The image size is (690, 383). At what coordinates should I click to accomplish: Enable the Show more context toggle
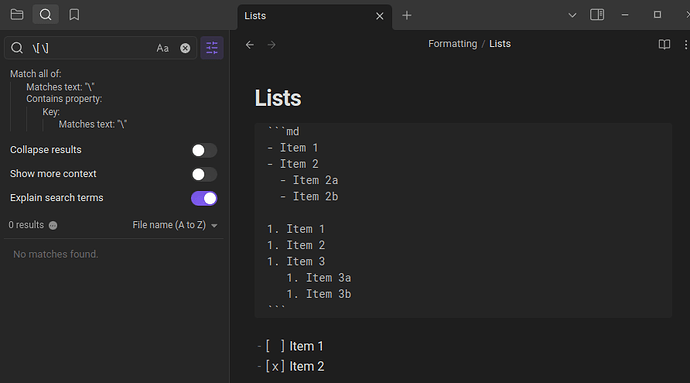pyautogui.click(x=204, y=174)
